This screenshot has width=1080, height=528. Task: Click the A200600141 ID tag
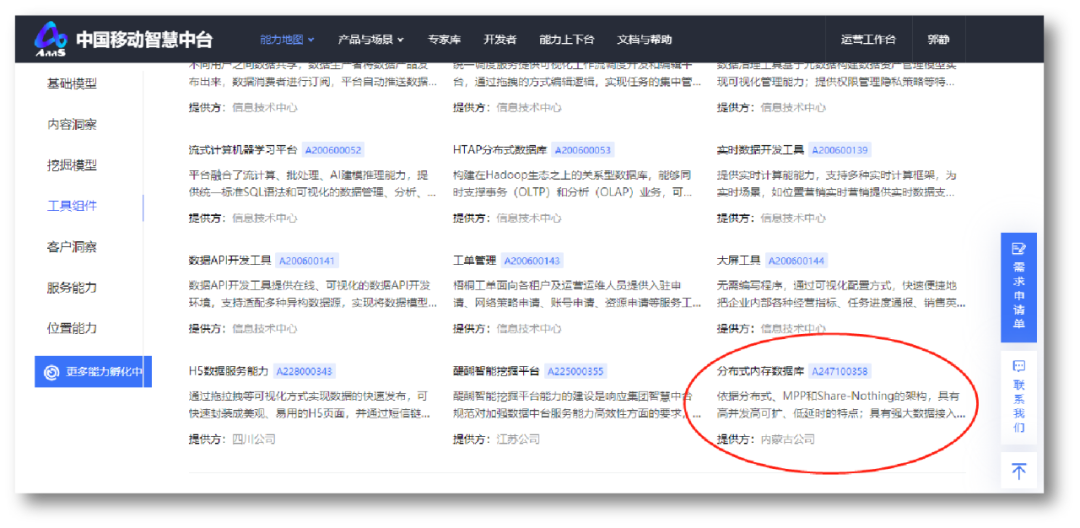307,261
